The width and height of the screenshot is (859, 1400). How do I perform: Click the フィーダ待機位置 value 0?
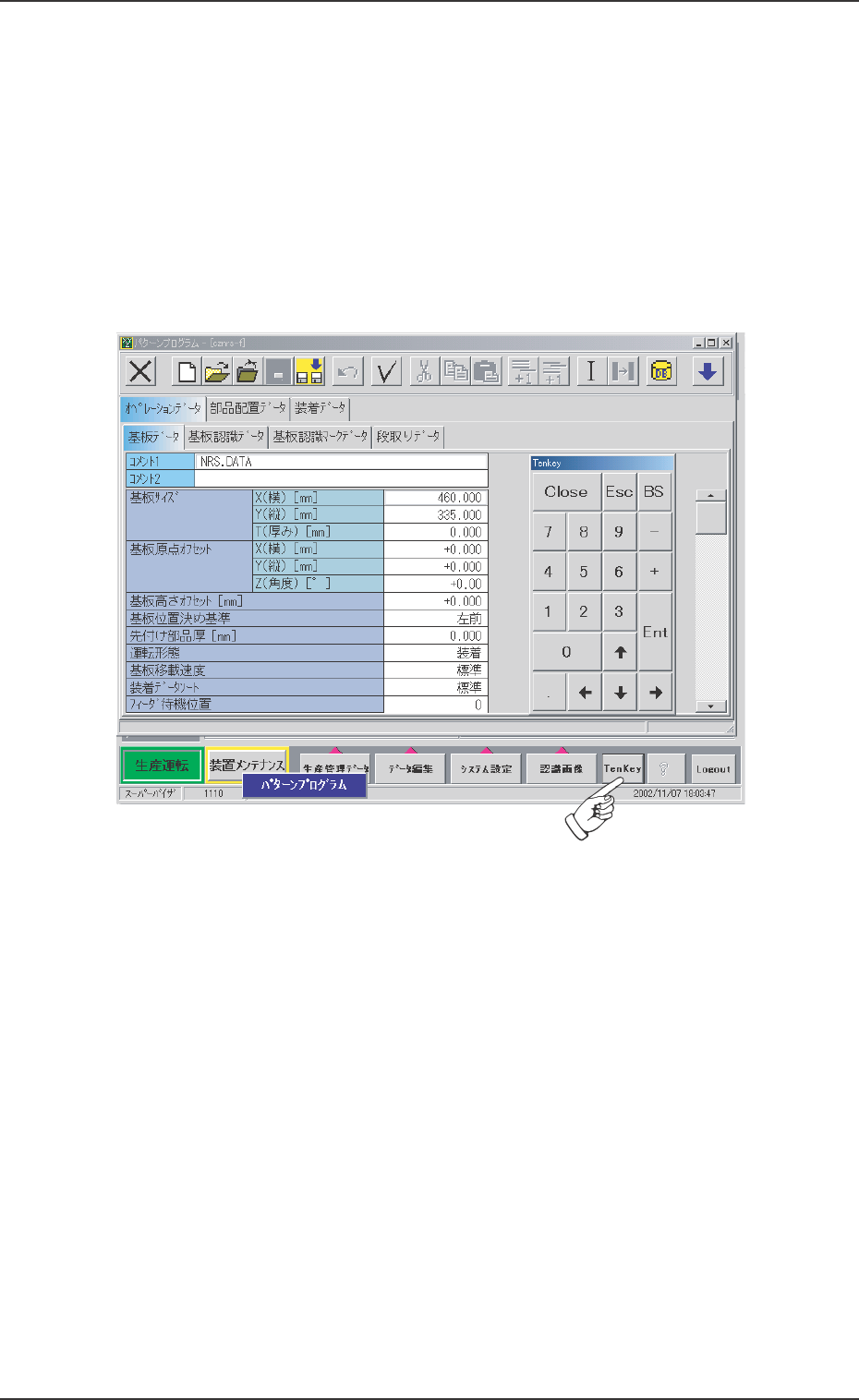[435, 705]
